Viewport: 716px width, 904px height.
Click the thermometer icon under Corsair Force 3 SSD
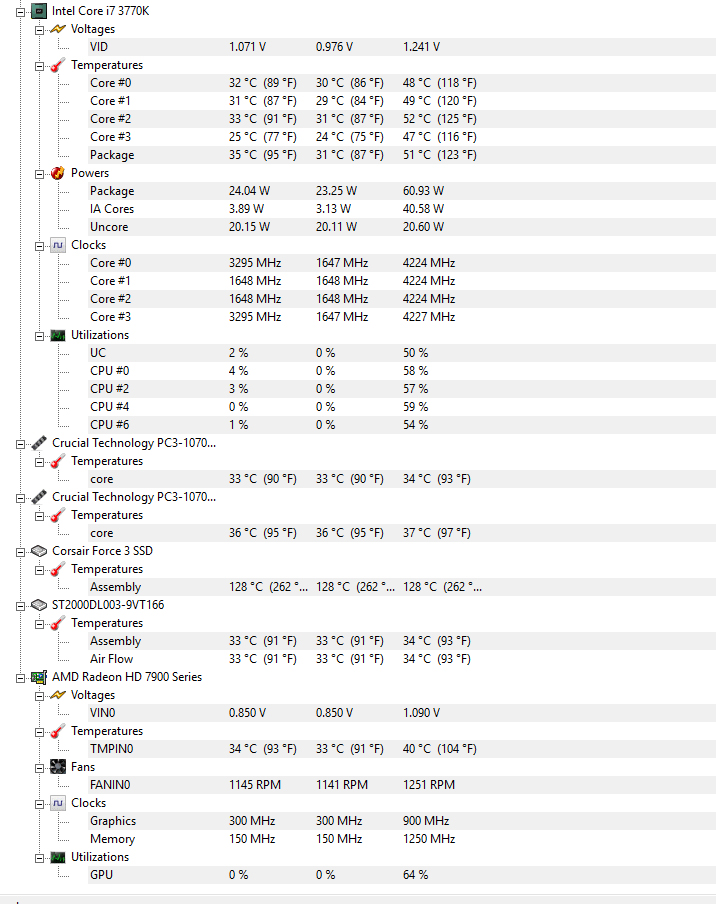58,569
